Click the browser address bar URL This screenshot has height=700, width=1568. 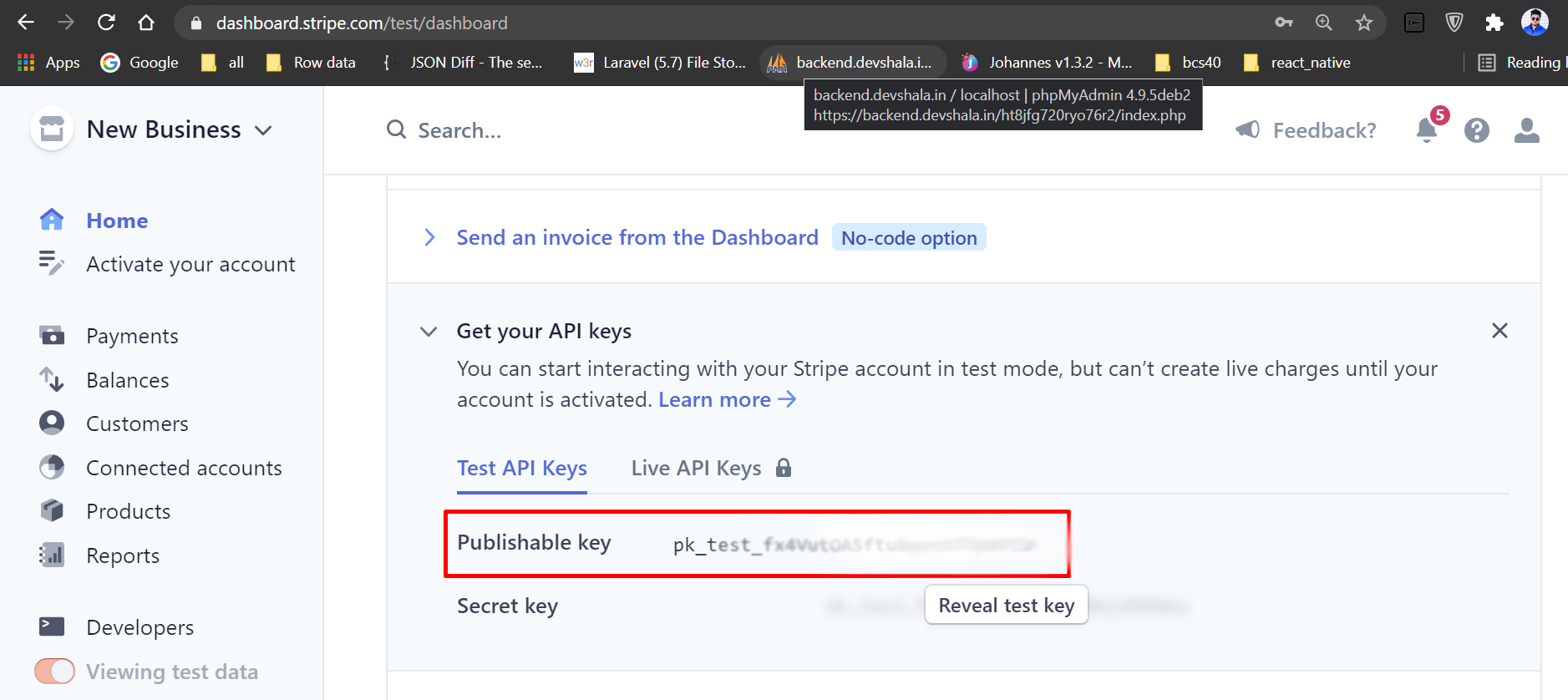[362, 23]
